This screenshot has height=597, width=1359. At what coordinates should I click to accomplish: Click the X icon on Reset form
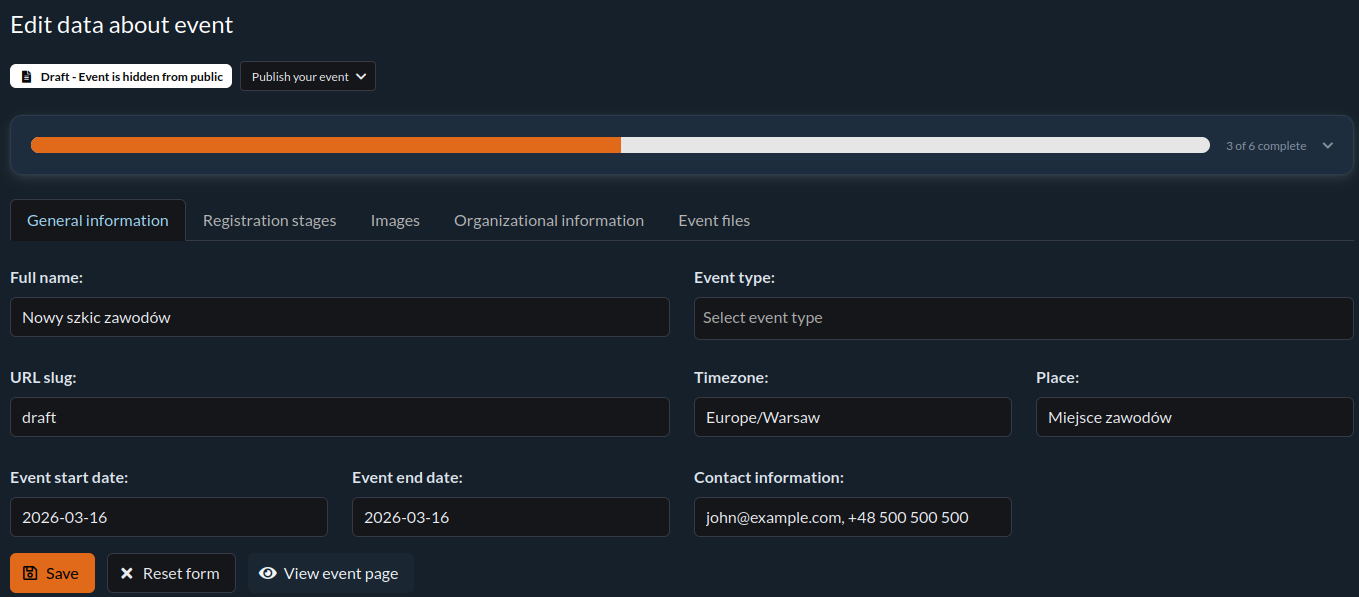coord(127,573)
